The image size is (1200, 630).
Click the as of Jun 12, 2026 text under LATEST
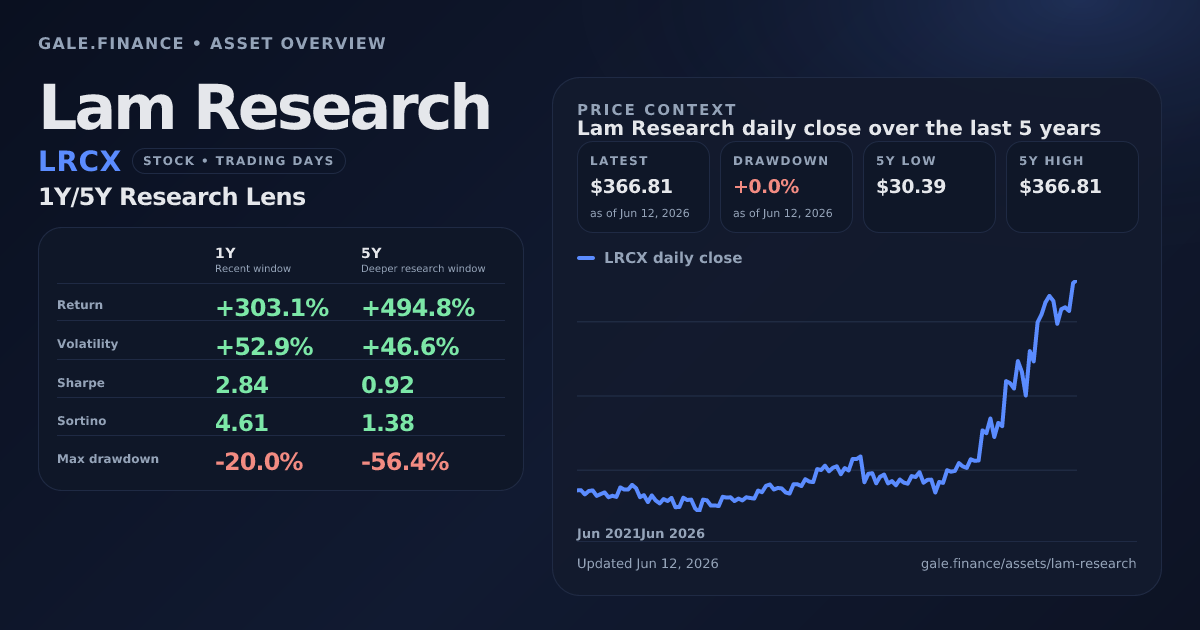point(640,213)
